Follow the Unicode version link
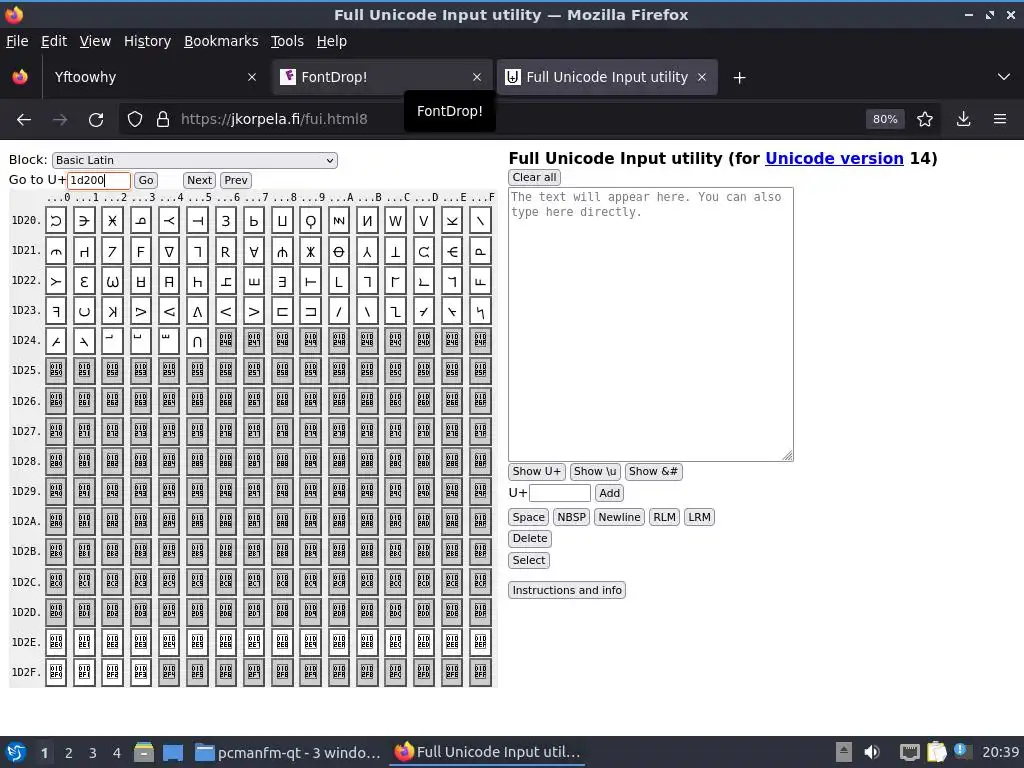Screen dimensions: 1024x768 834,159
